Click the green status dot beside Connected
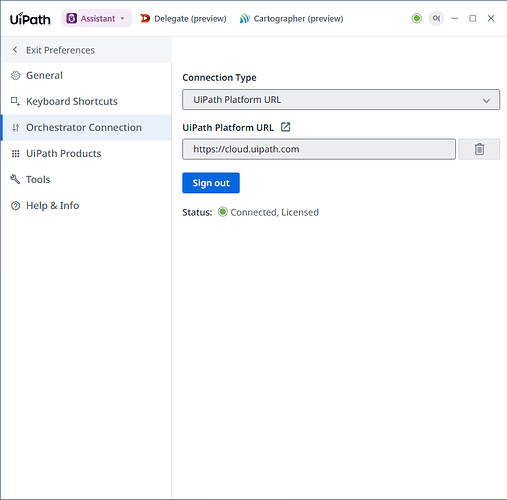Image resolution: width=507 pixels, height=500 pixels. 222,212
